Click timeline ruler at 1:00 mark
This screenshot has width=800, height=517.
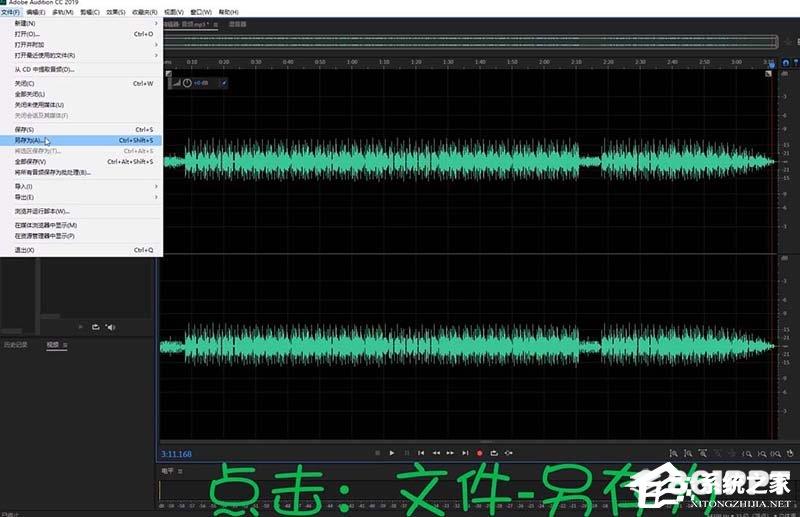point(352,62)
